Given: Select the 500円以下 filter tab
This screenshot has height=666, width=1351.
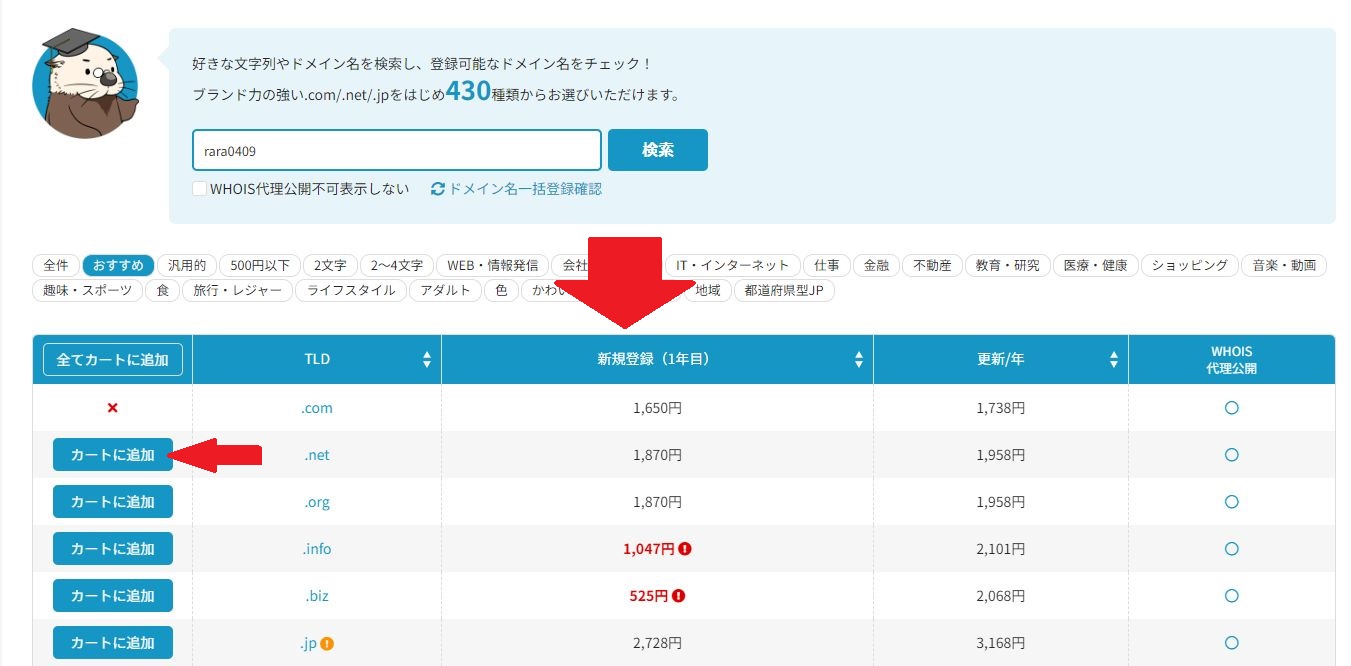Looking at the screenshot, I should (259, 265).
